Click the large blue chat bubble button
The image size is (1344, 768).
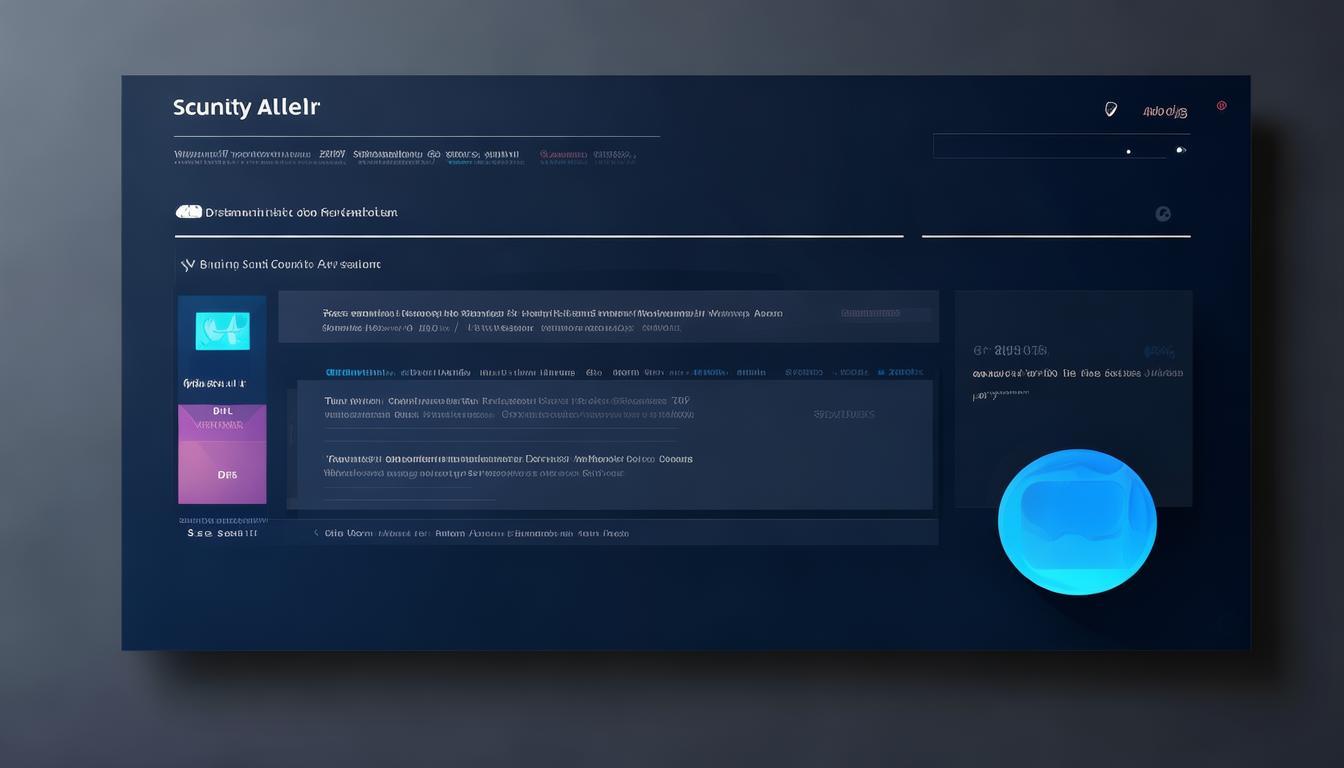click(x=1077, y=522)
